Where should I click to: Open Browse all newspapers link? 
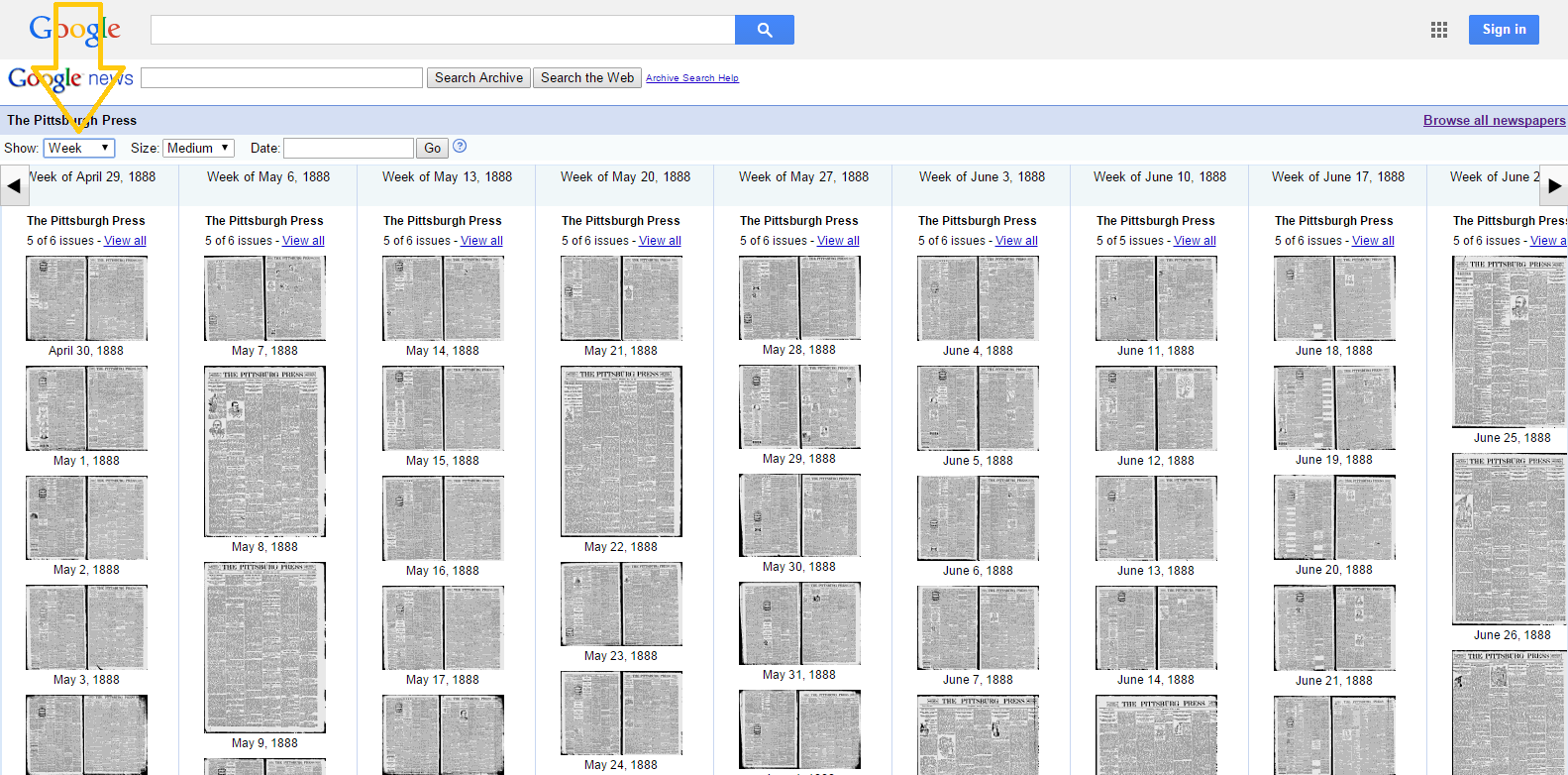pyautogui.click(x=1495, y=120)
